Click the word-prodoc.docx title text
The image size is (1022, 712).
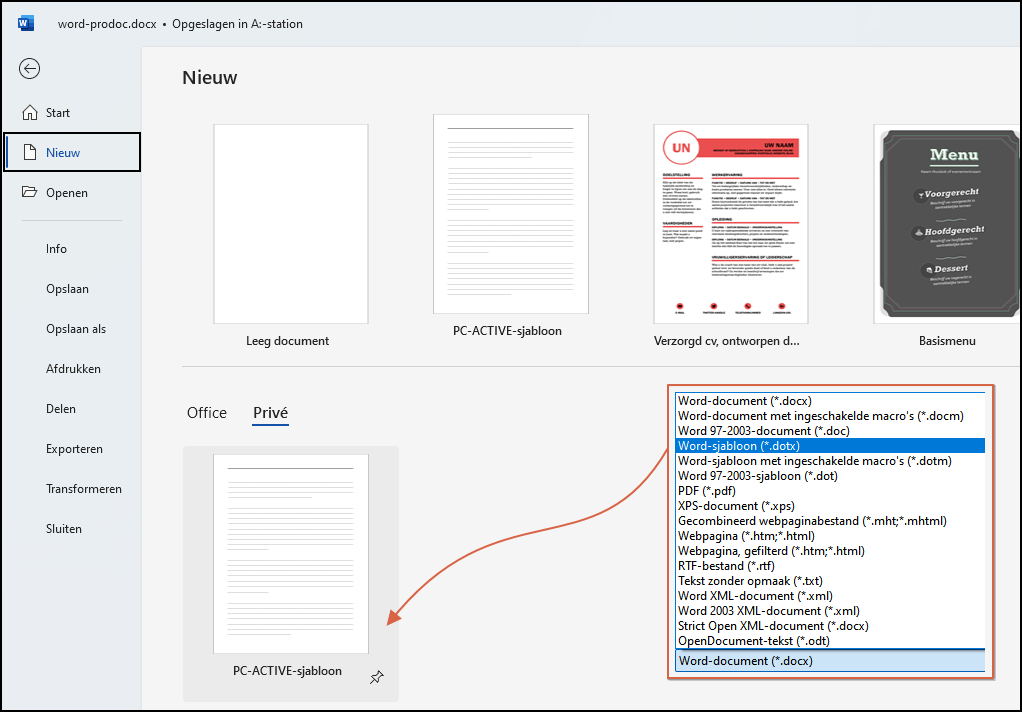107,24
